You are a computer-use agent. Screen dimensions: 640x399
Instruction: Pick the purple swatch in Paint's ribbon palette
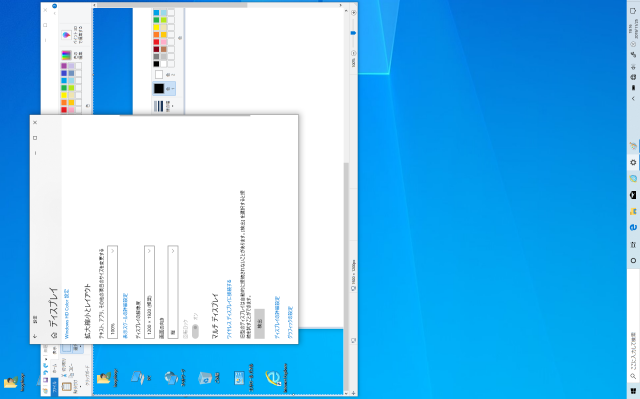[x=64, y=66]
